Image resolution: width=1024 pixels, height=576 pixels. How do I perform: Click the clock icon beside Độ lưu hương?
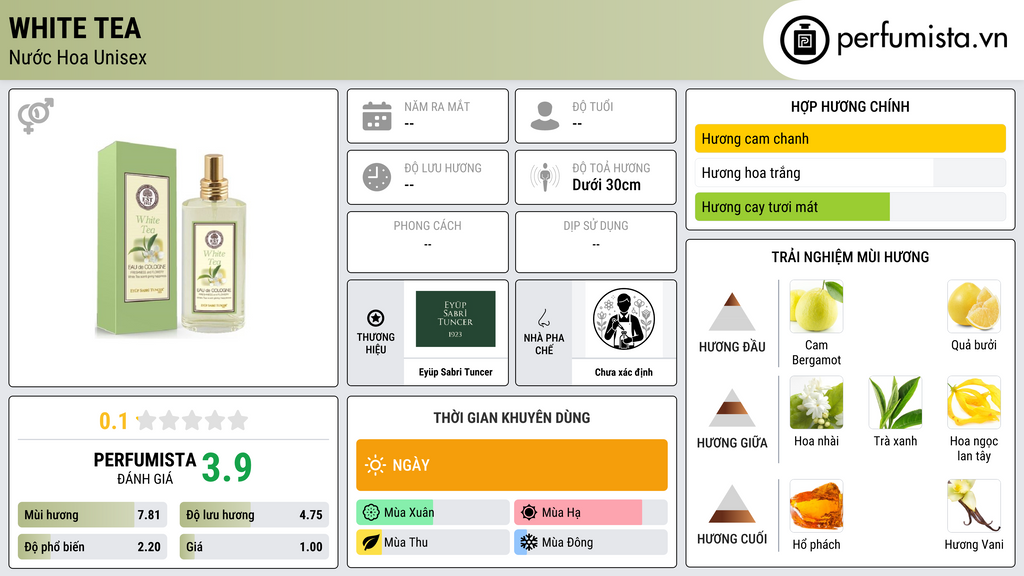[377, 177]
